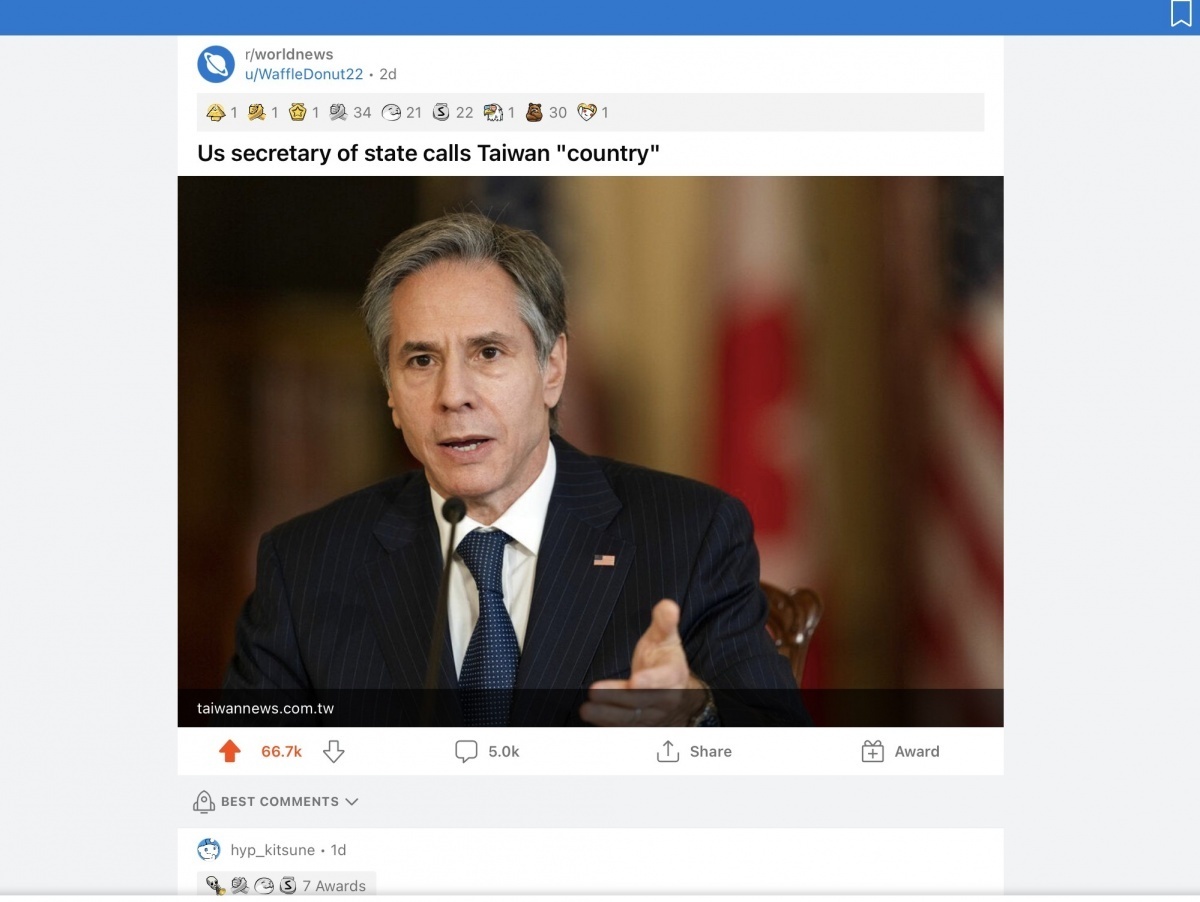Click the Share icon under the post
This screenshot has height=902, width=1200.
click(668, 751)
